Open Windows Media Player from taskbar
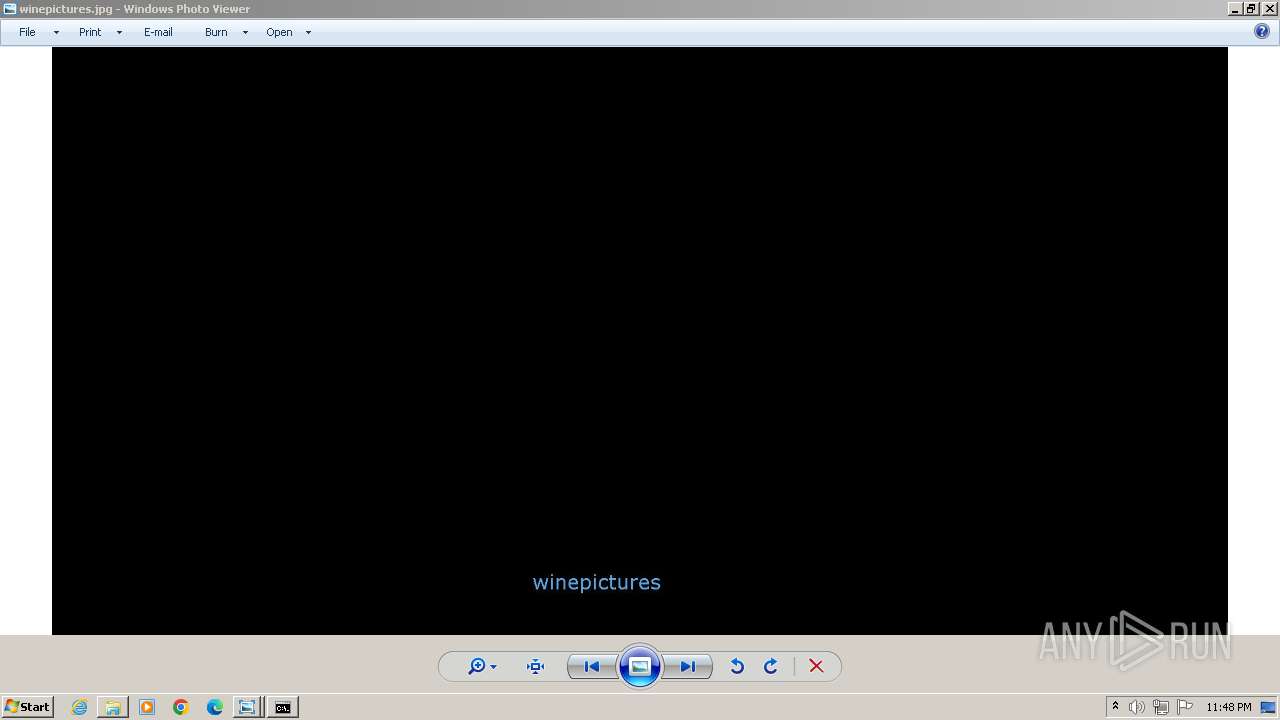Screen dimensions: 1280x720 [147, 707]
